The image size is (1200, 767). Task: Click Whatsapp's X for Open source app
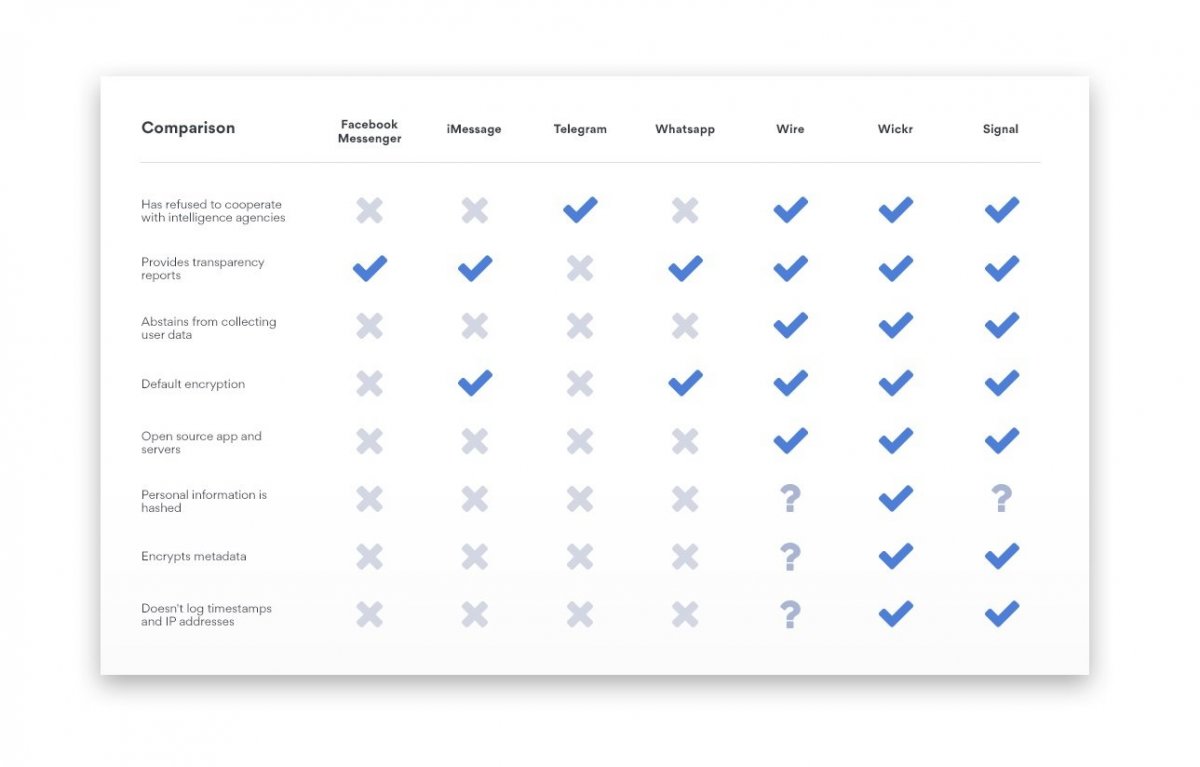(x=685, y=441)
